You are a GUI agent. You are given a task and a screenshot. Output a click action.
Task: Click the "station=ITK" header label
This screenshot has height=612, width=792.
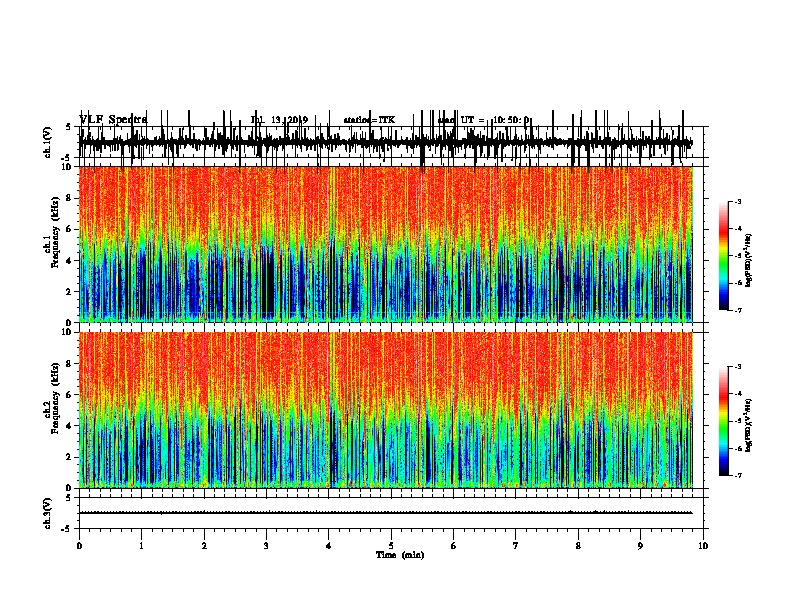coord(369,120)
